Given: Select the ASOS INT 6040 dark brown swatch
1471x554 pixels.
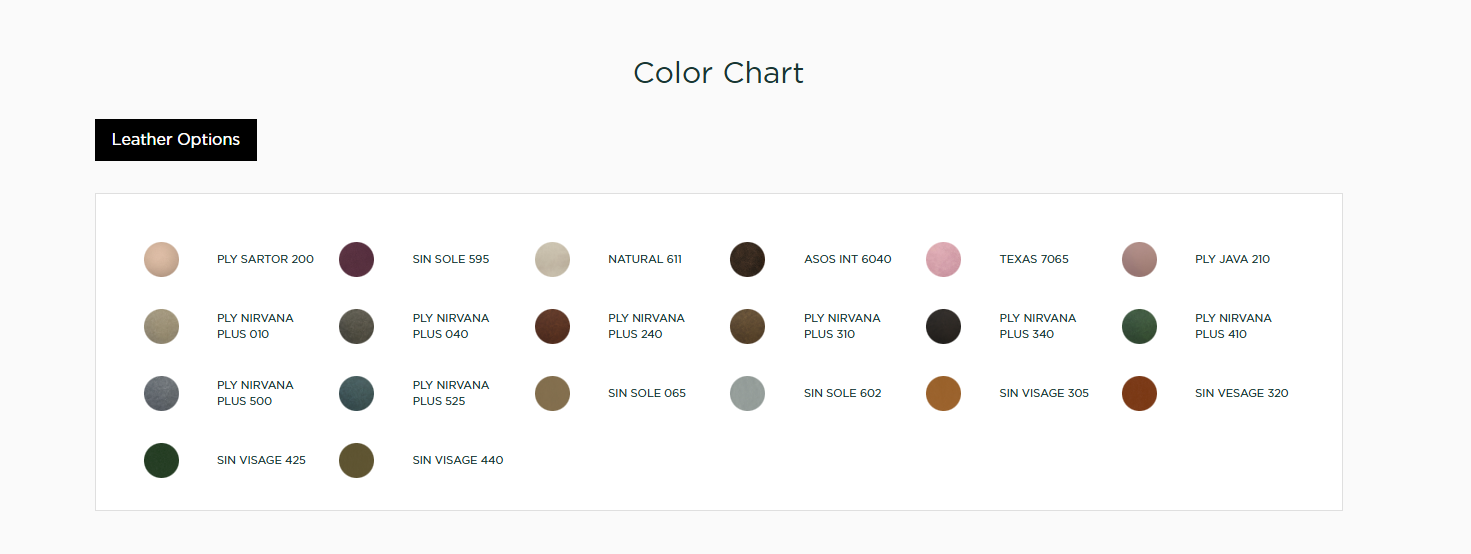Looking at the screenshot, I should pyautogui.click(x=747, y=259).
